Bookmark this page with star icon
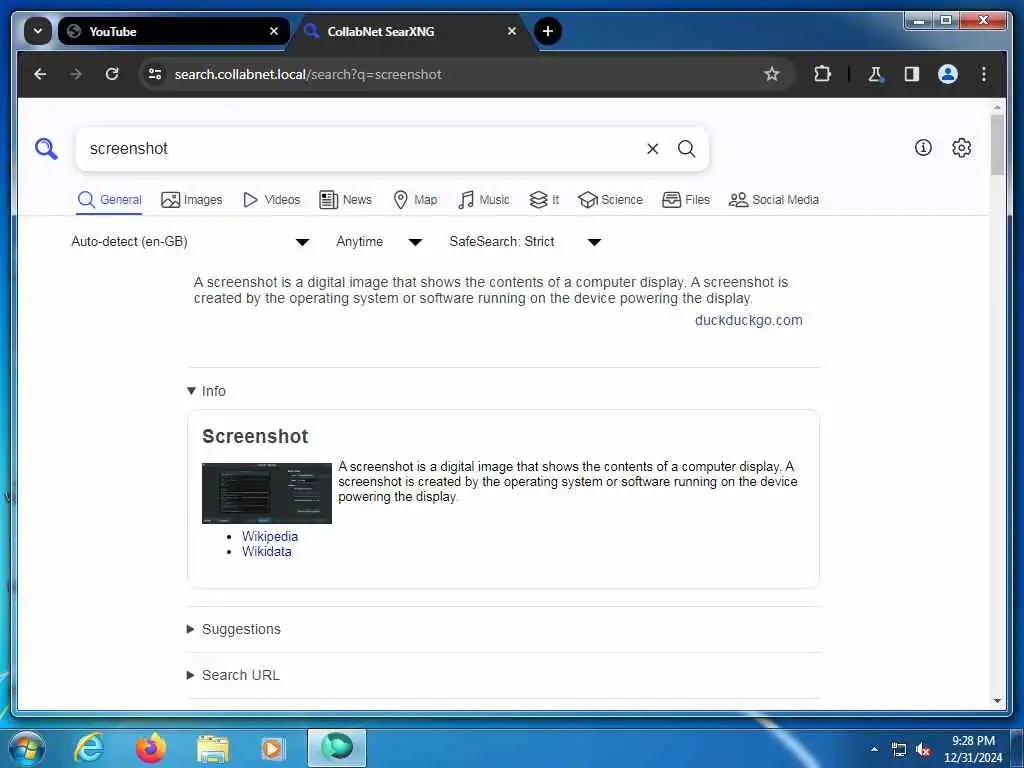The image size is (1024, 768). pyautogui.click(x=772, y=74)
